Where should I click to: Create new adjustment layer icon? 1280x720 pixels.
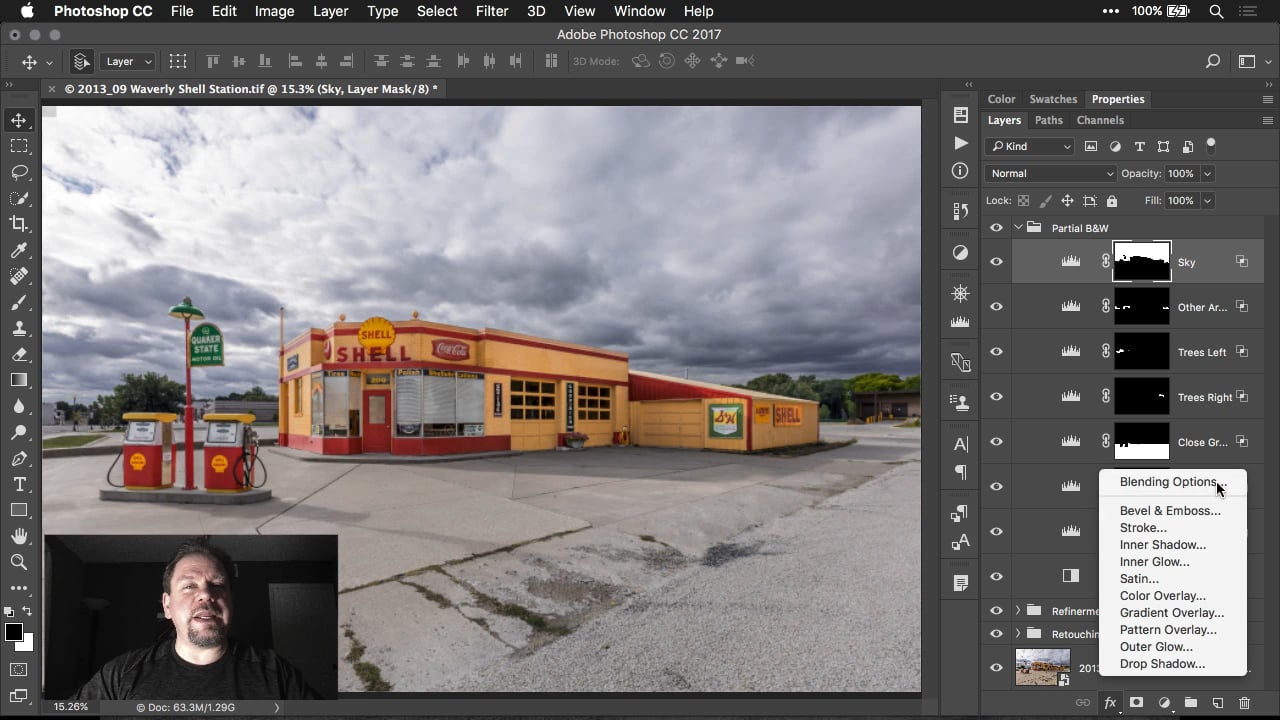(x=1164, y=703)
